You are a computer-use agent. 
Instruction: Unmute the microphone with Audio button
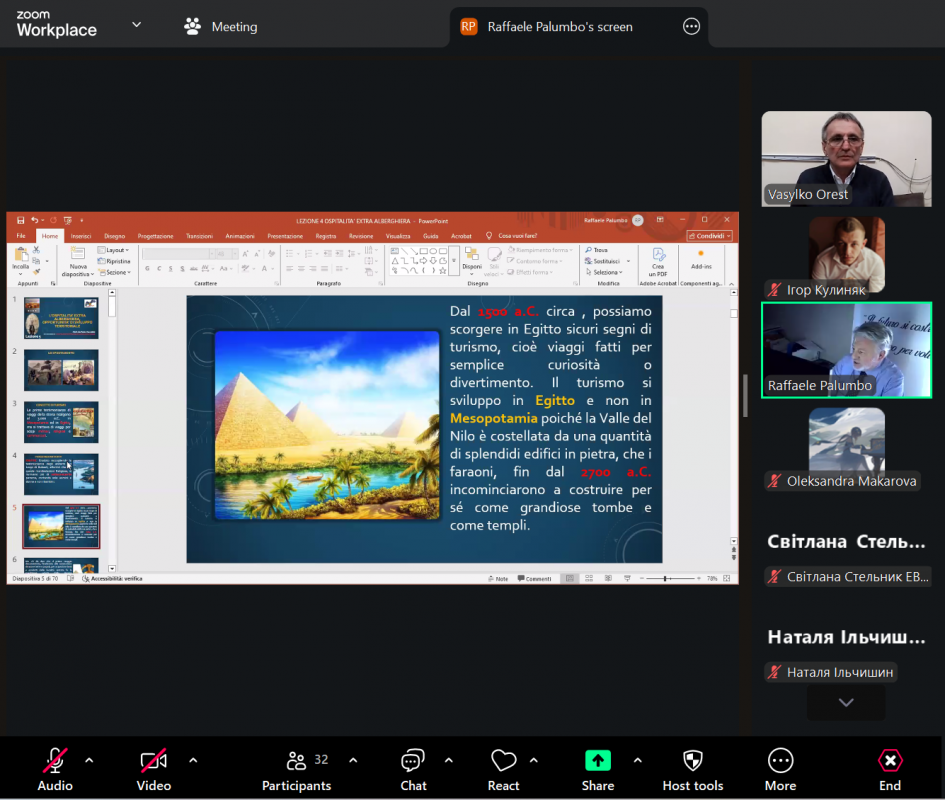pyautogui.click(x=55, y=769)
